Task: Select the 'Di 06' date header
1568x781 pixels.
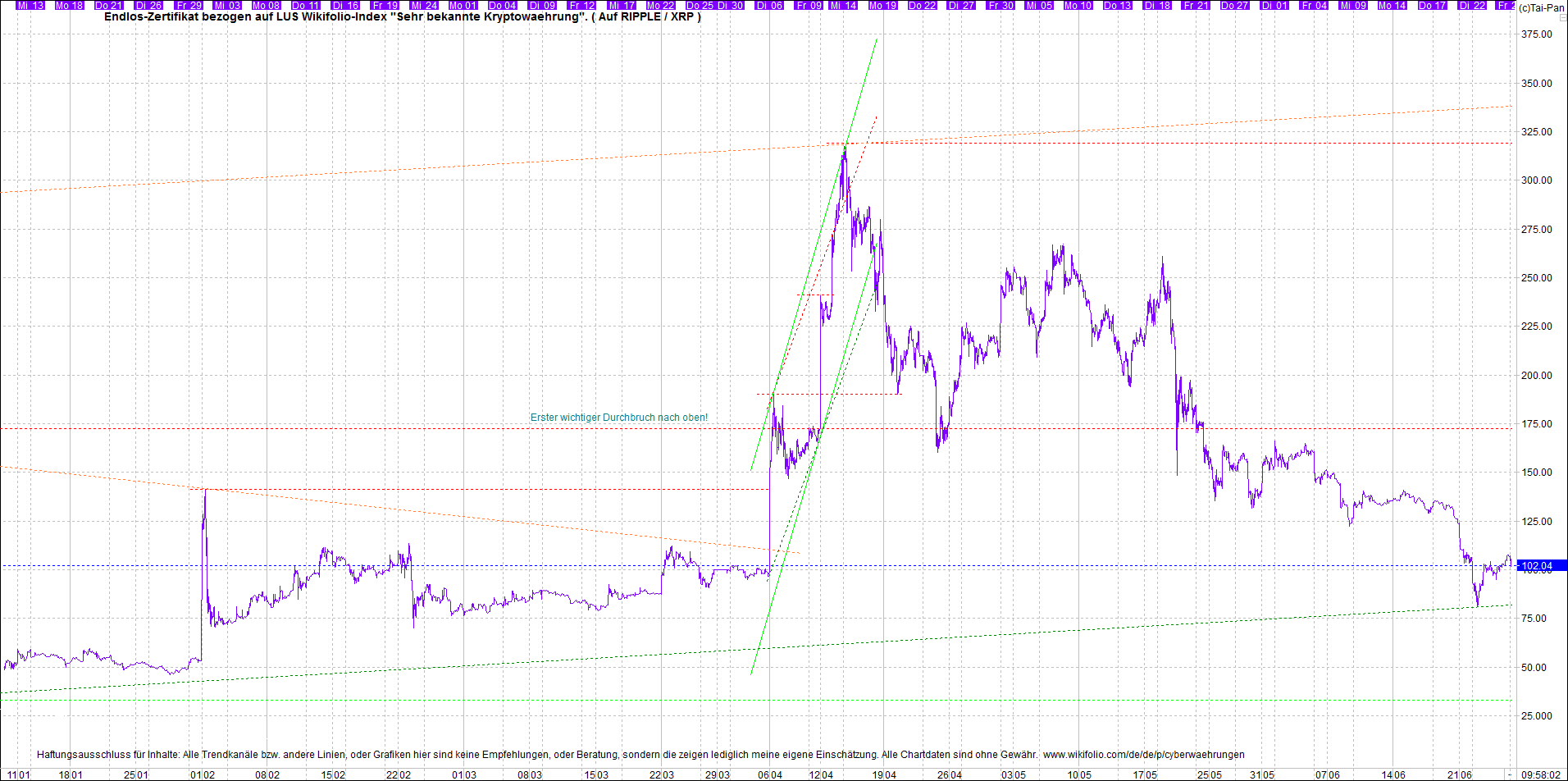Action: tap(769, 5)
